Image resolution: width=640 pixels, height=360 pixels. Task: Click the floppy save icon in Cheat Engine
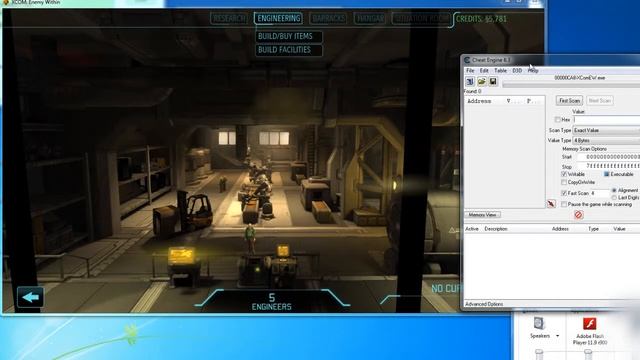pos(493,82)
